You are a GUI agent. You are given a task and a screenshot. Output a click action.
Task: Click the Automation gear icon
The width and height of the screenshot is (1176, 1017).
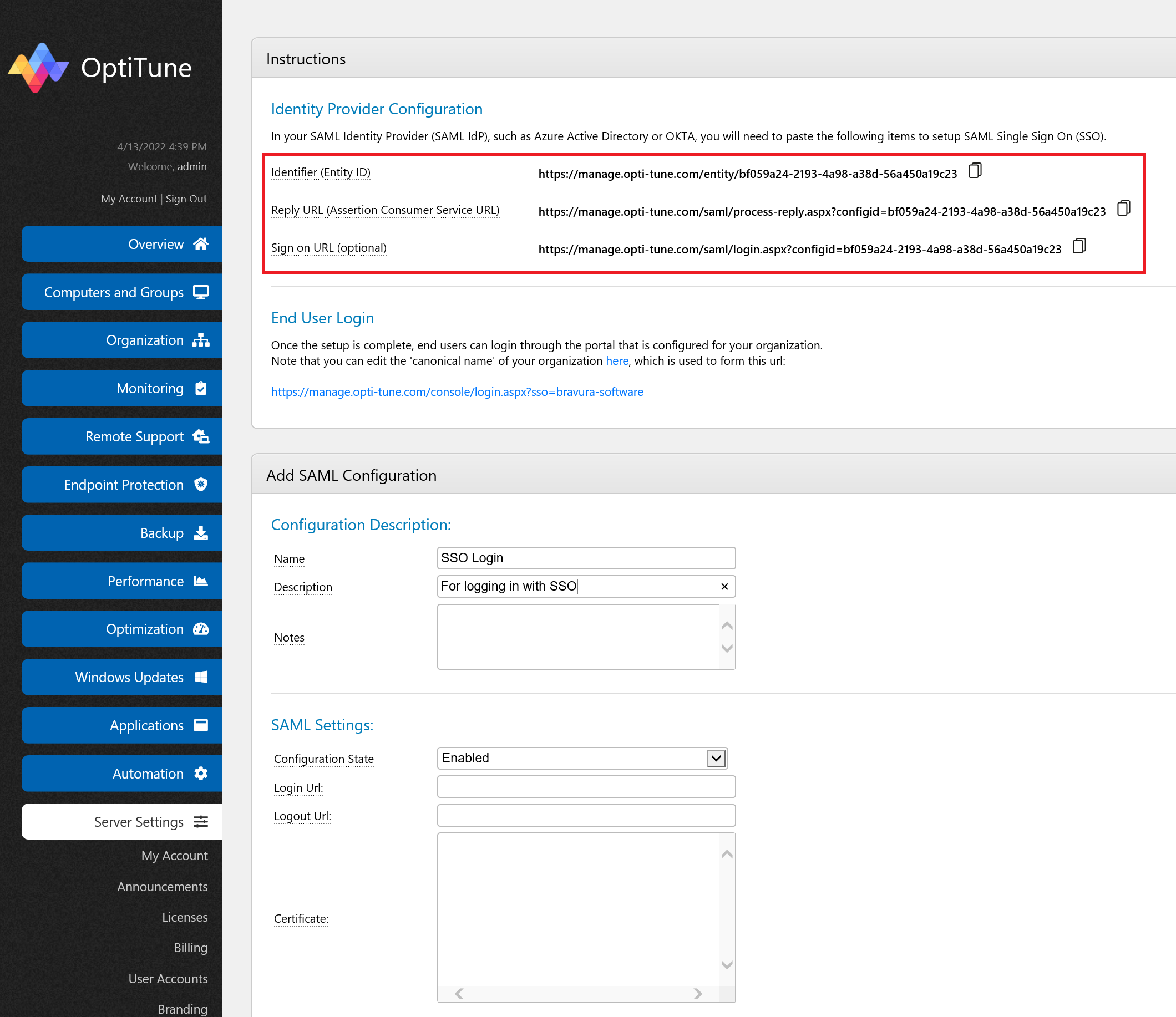201,774
